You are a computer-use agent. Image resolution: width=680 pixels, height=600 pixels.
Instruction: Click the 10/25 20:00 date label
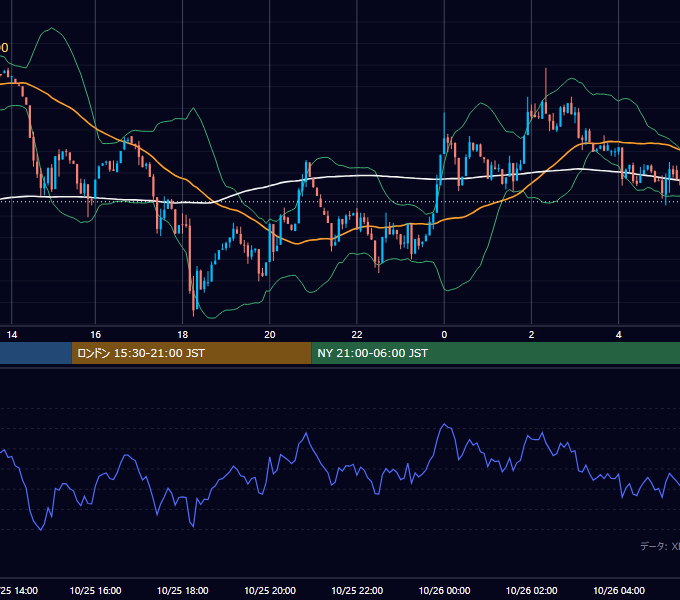[x=270, y=590]
